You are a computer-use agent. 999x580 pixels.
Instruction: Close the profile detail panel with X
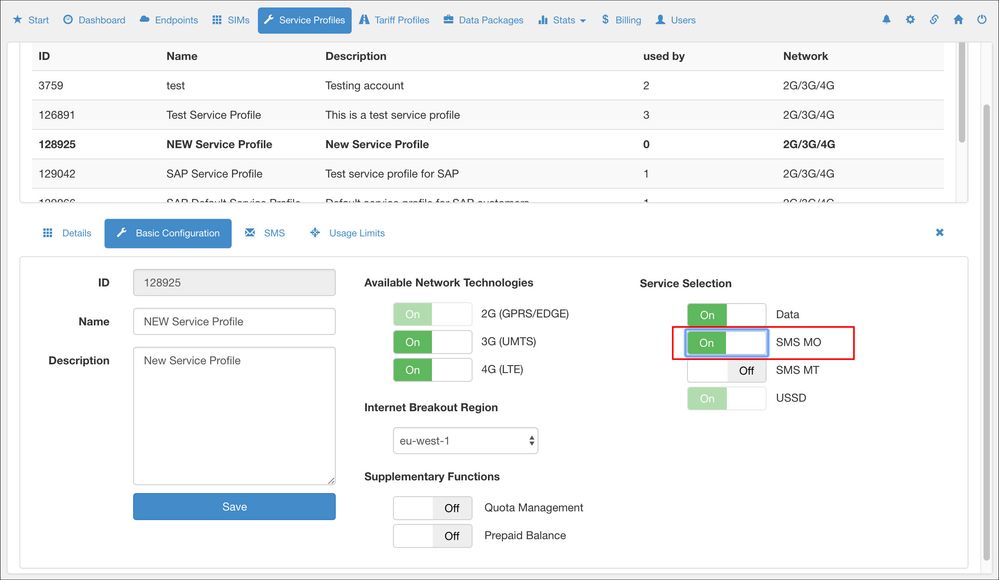pyautogui.click(x=940, y=233)
